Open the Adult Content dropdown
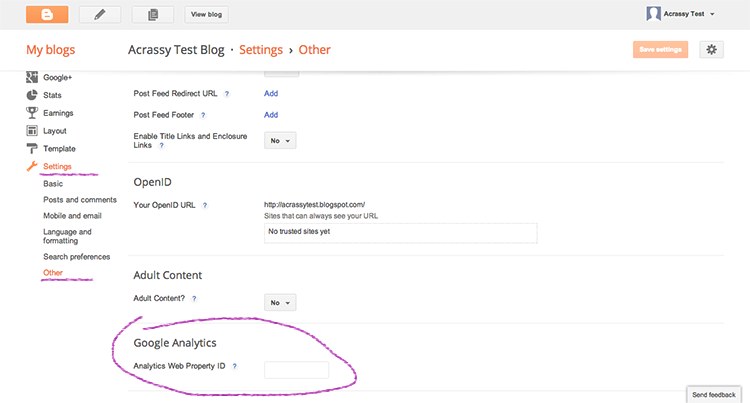 coord(280,303)
